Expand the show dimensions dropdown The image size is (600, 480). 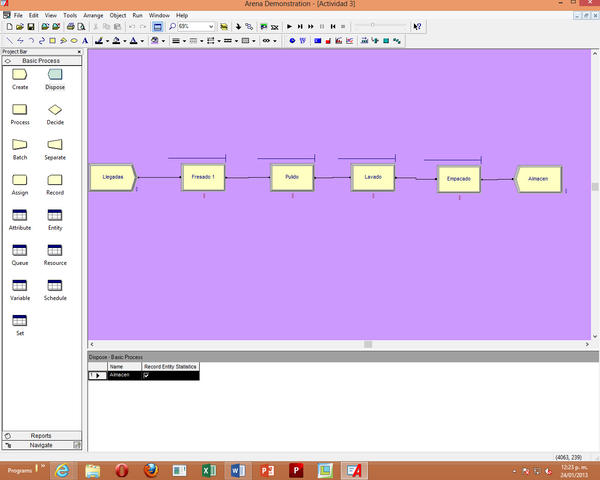click(275, 41)
